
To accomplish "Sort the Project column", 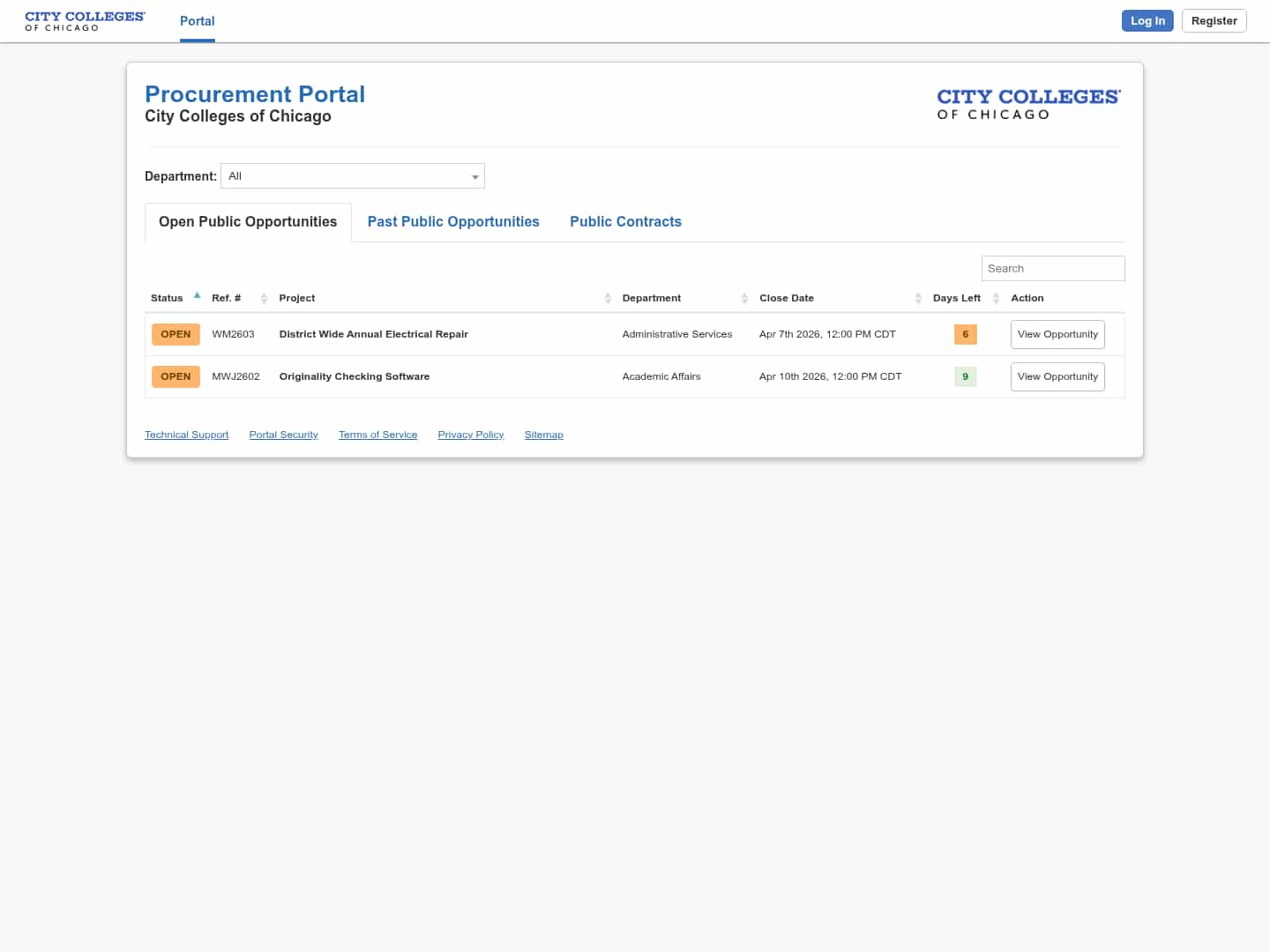I will pos(608,298).
